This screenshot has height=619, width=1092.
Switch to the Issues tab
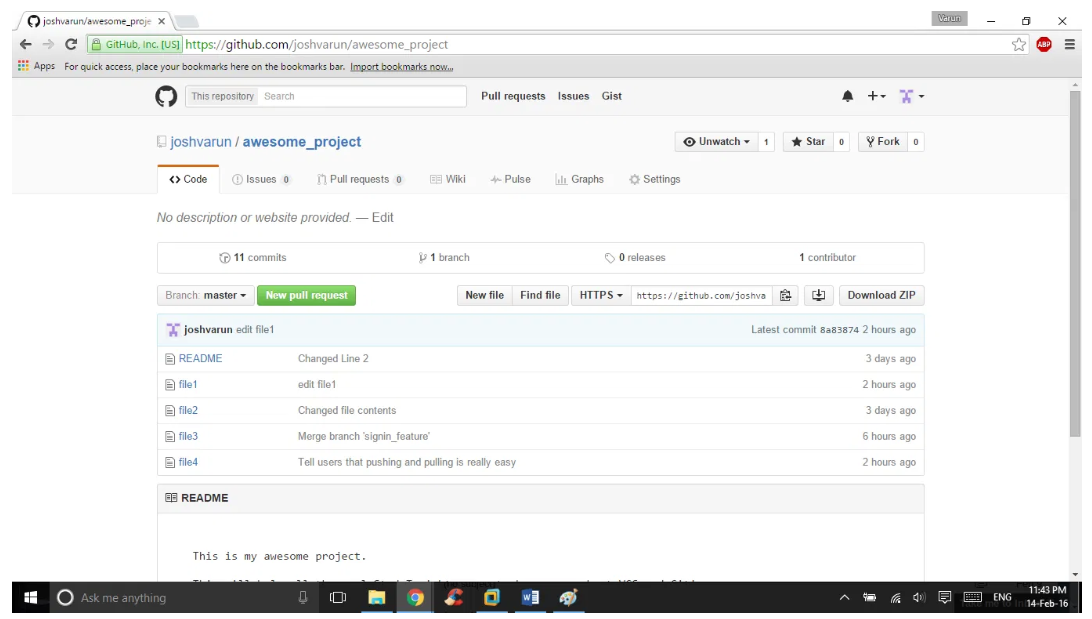click(x=261, y=179)
